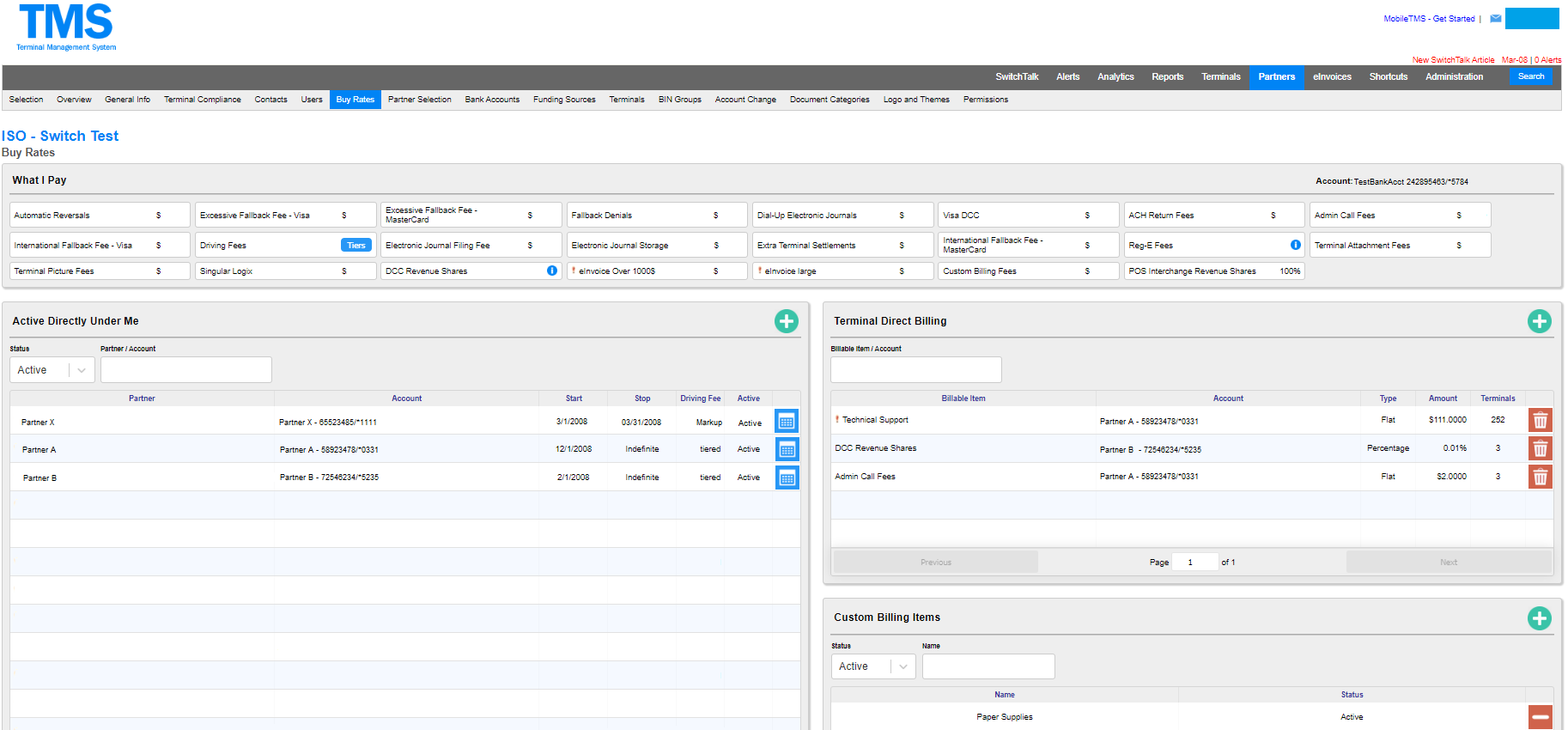Open the Partners menu
The width and height of the screenshot is (1568, 730).
pyautogui.click(x=1277, y=76)
